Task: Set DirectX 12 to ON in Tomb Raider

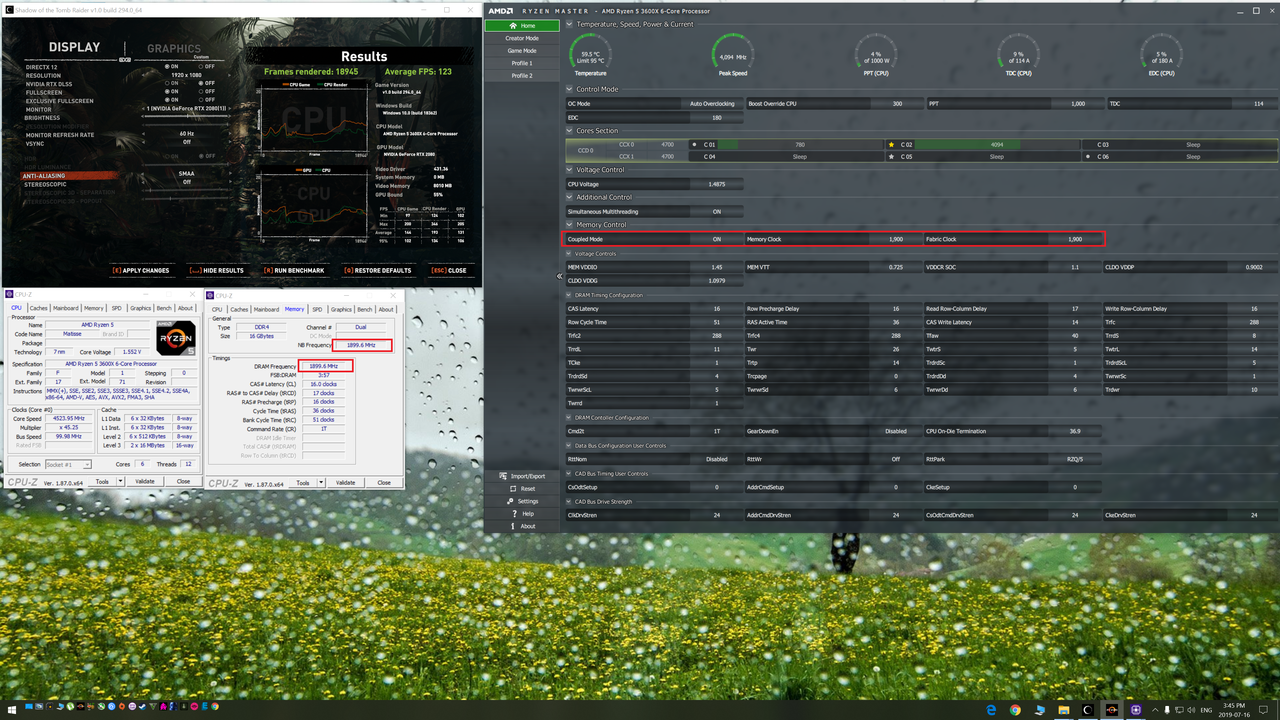Action: [x=174, y=67]
